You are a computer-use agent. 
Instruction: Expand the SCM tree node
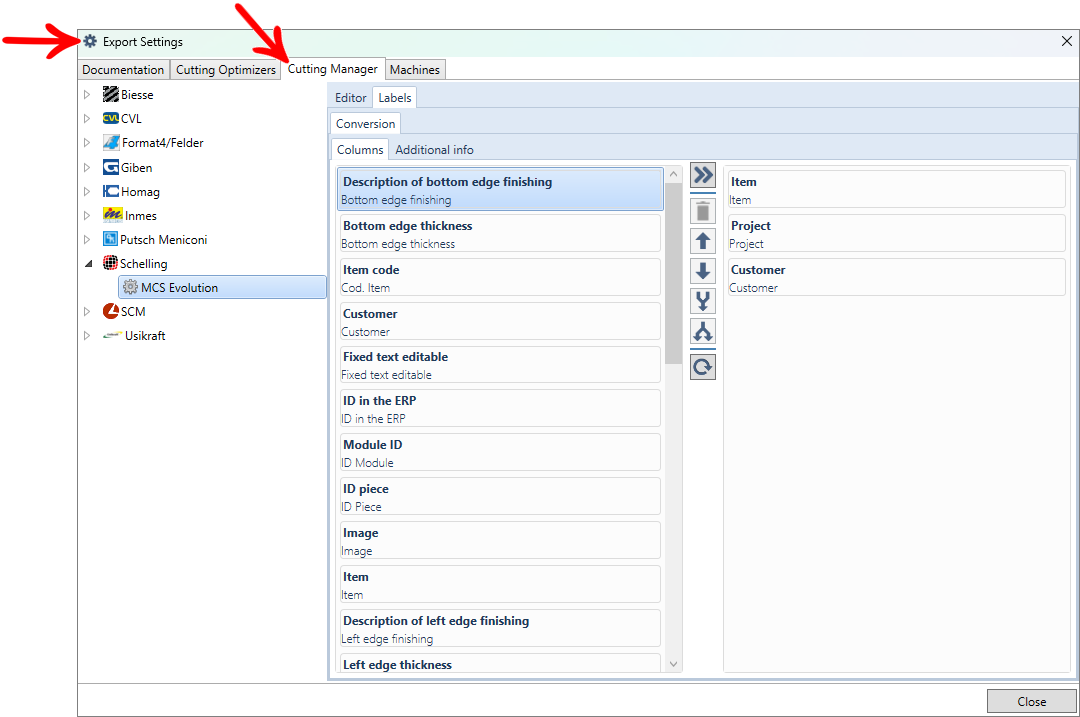point(87,311)
